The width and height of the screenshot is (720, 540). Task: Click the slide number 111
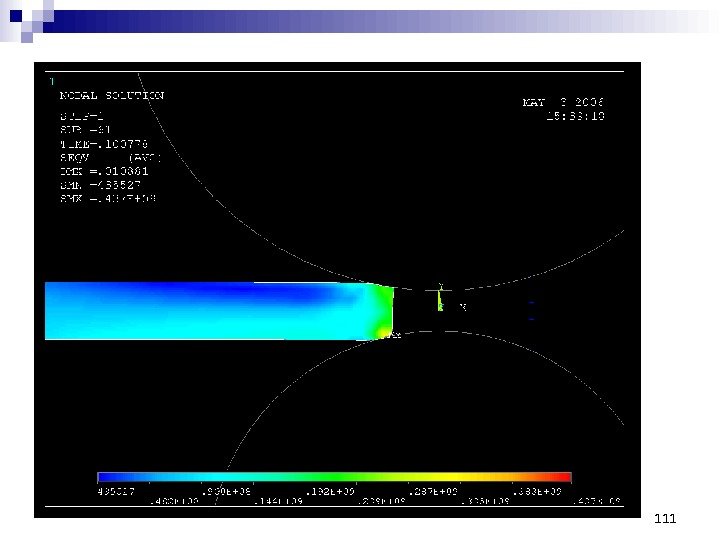[665, 518]
